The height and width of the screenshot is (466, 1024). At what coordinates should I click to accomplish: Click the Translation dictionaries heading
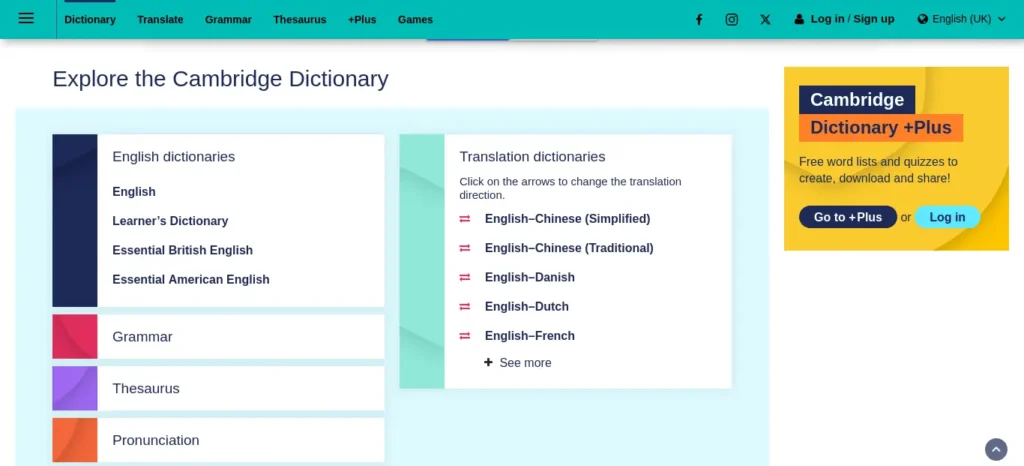[x=532, y=157]
